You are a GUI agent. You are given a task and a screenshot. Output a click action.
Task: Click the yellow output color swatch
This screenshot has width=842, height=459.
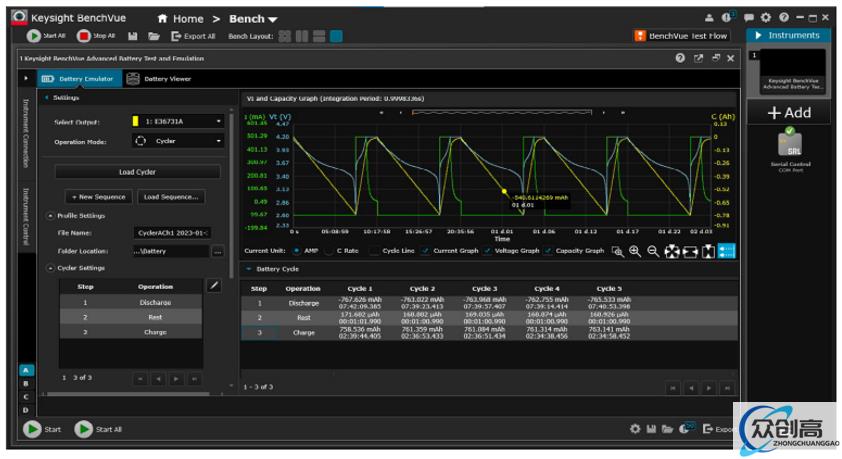tap(134, 121)
